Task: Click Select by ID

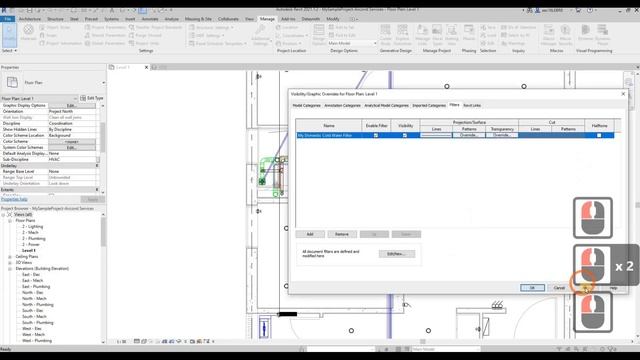Action: [x=515, y=36]
